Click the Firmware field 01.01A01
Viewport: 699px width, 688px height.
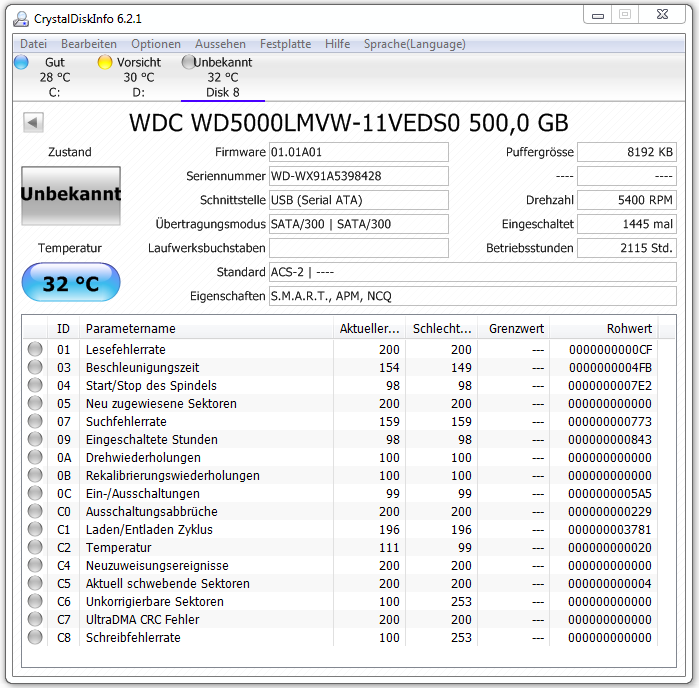tap(359, 152)
